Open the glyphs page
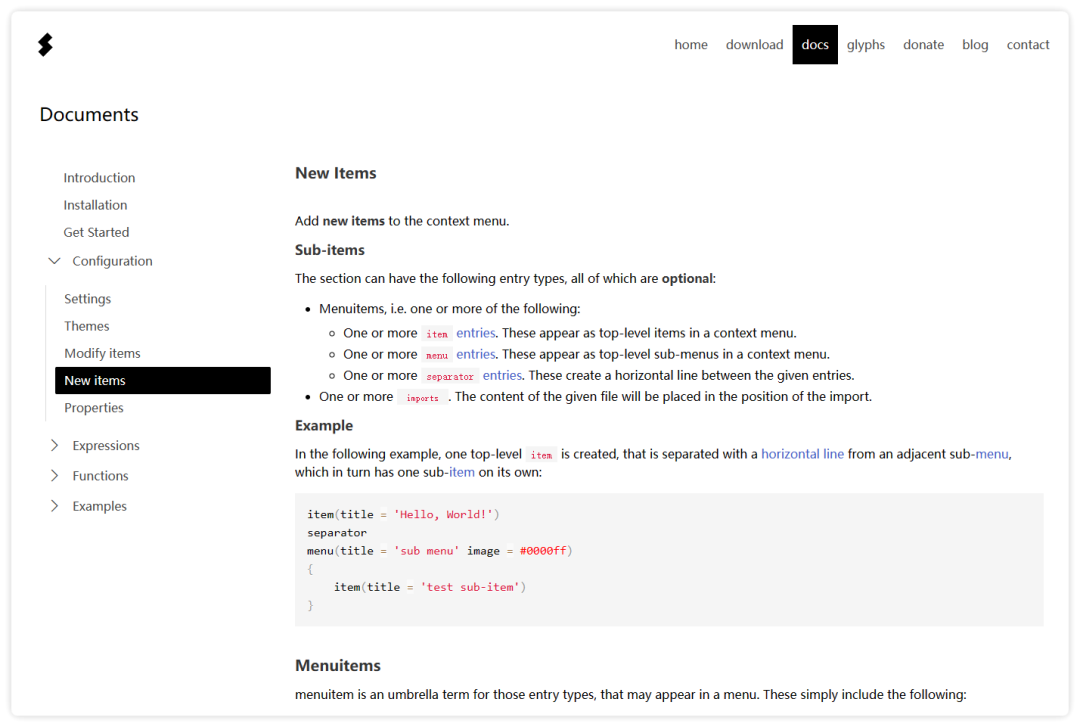Viewport: 1080px width, 727px height. point(866,45)
